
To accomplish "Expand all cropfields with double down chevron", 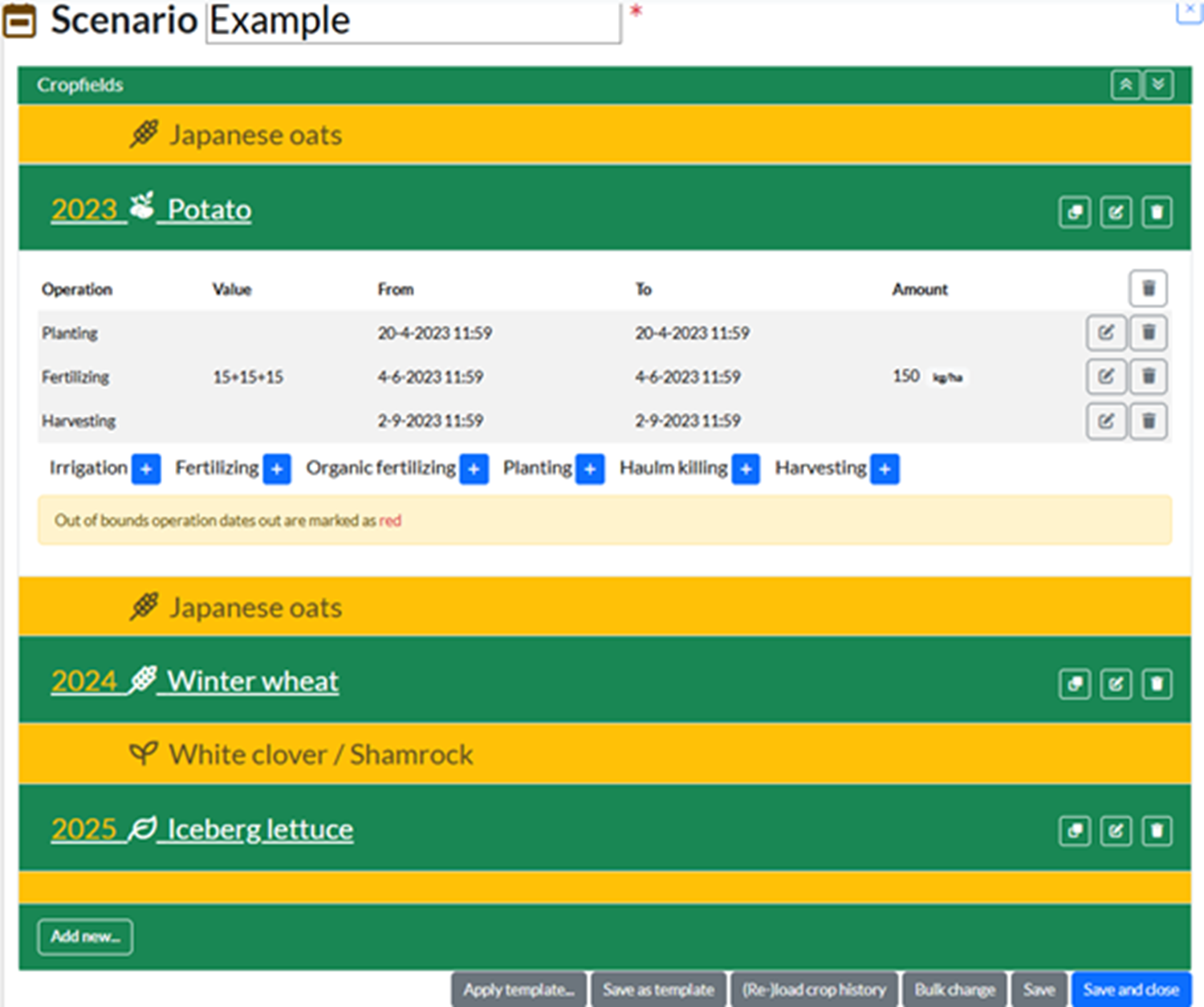I will [x=1158, y=84].
